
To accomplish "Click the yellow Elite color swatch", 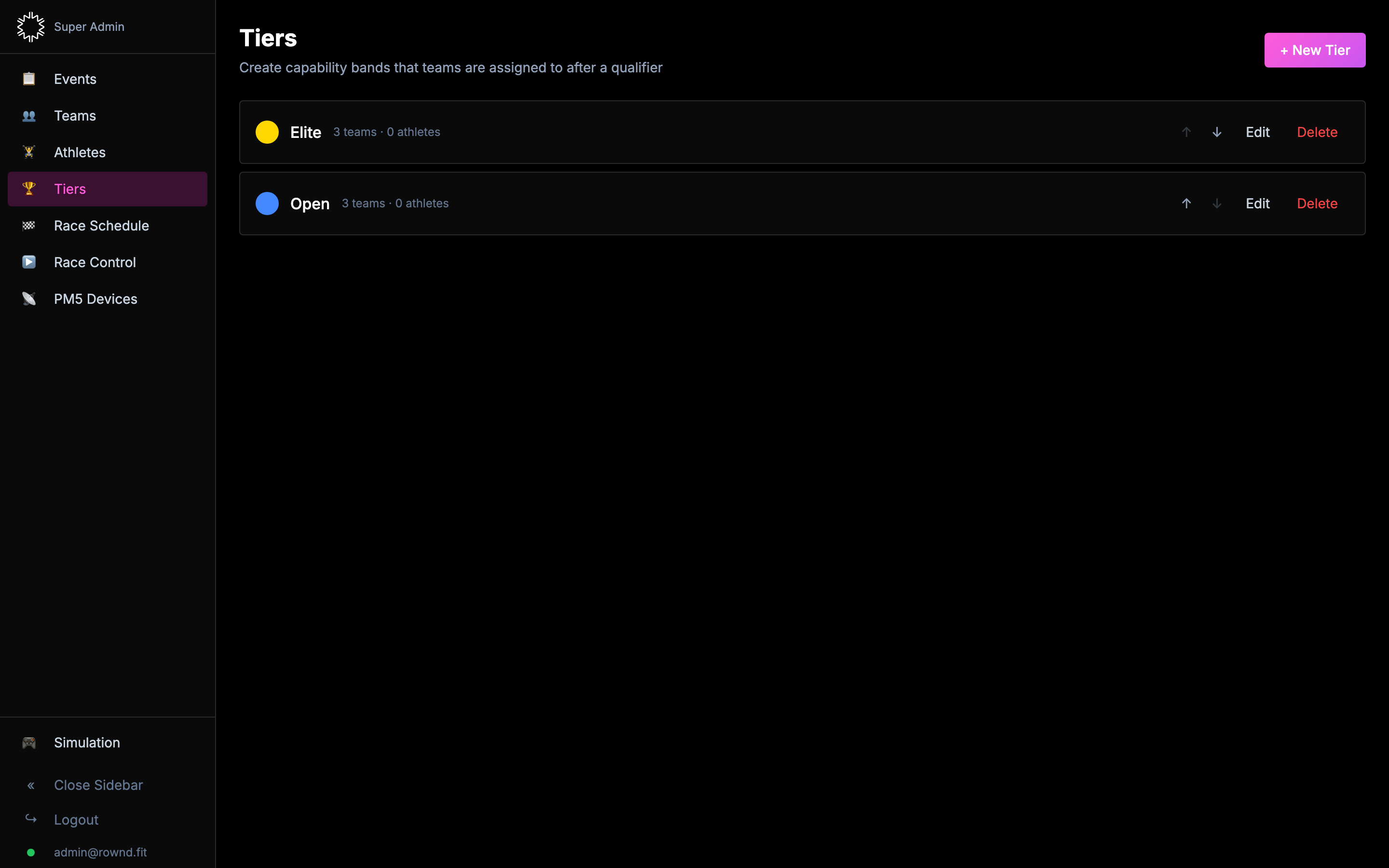I will [267, 132].
